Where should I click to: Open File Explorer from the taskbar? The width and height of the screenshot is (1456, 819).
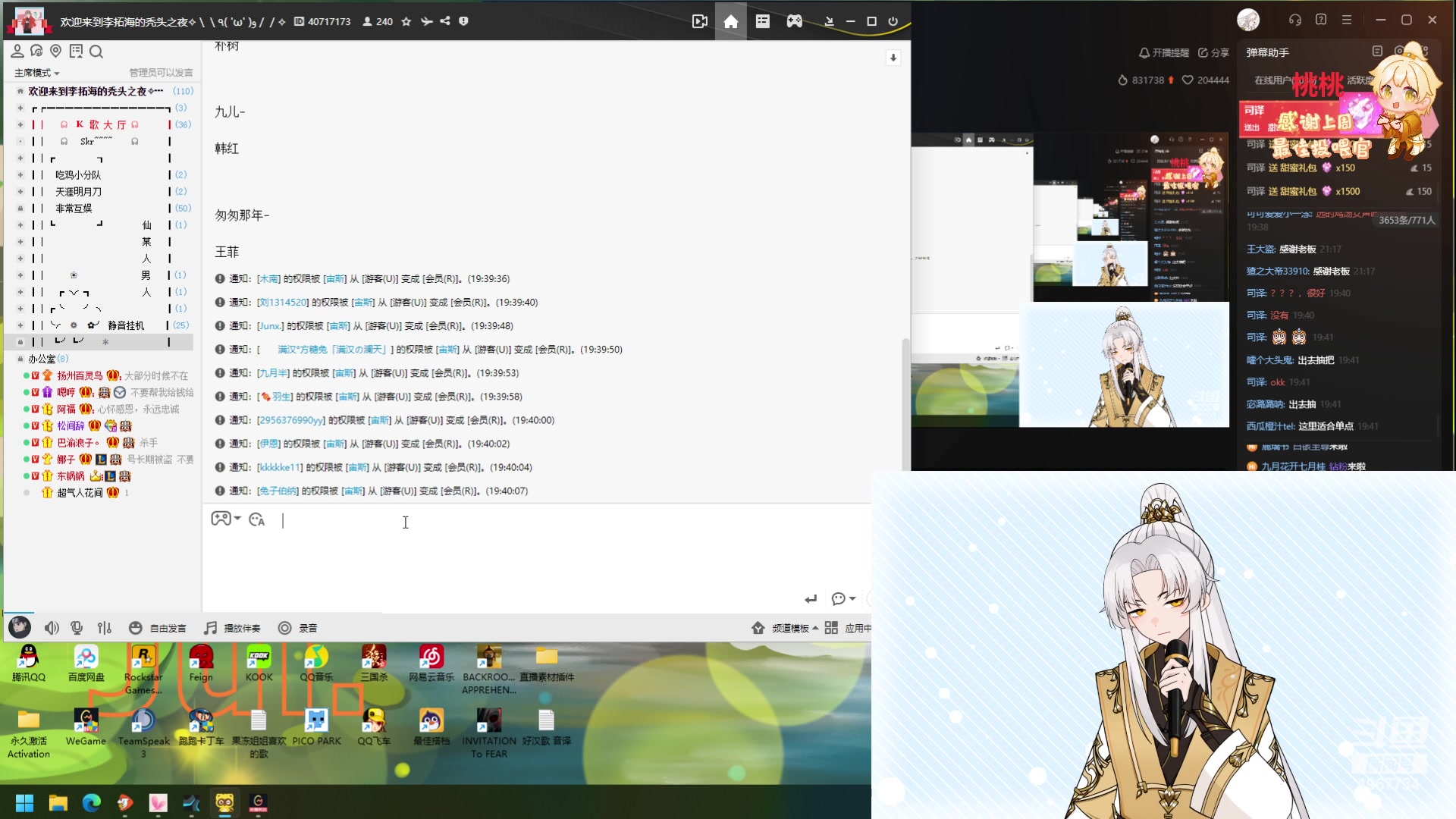coord(58,802)
